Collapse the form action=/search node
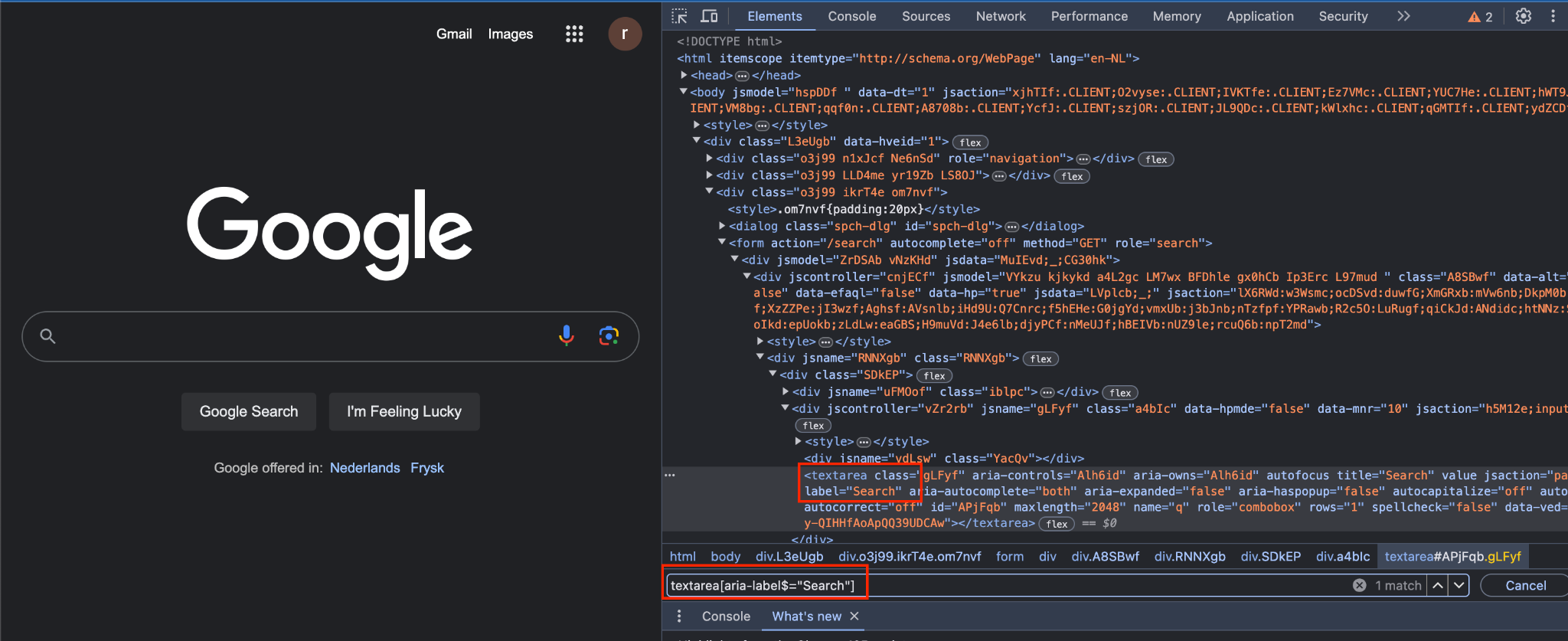This screenshot has height=641, width=1568. coord(722,242)
